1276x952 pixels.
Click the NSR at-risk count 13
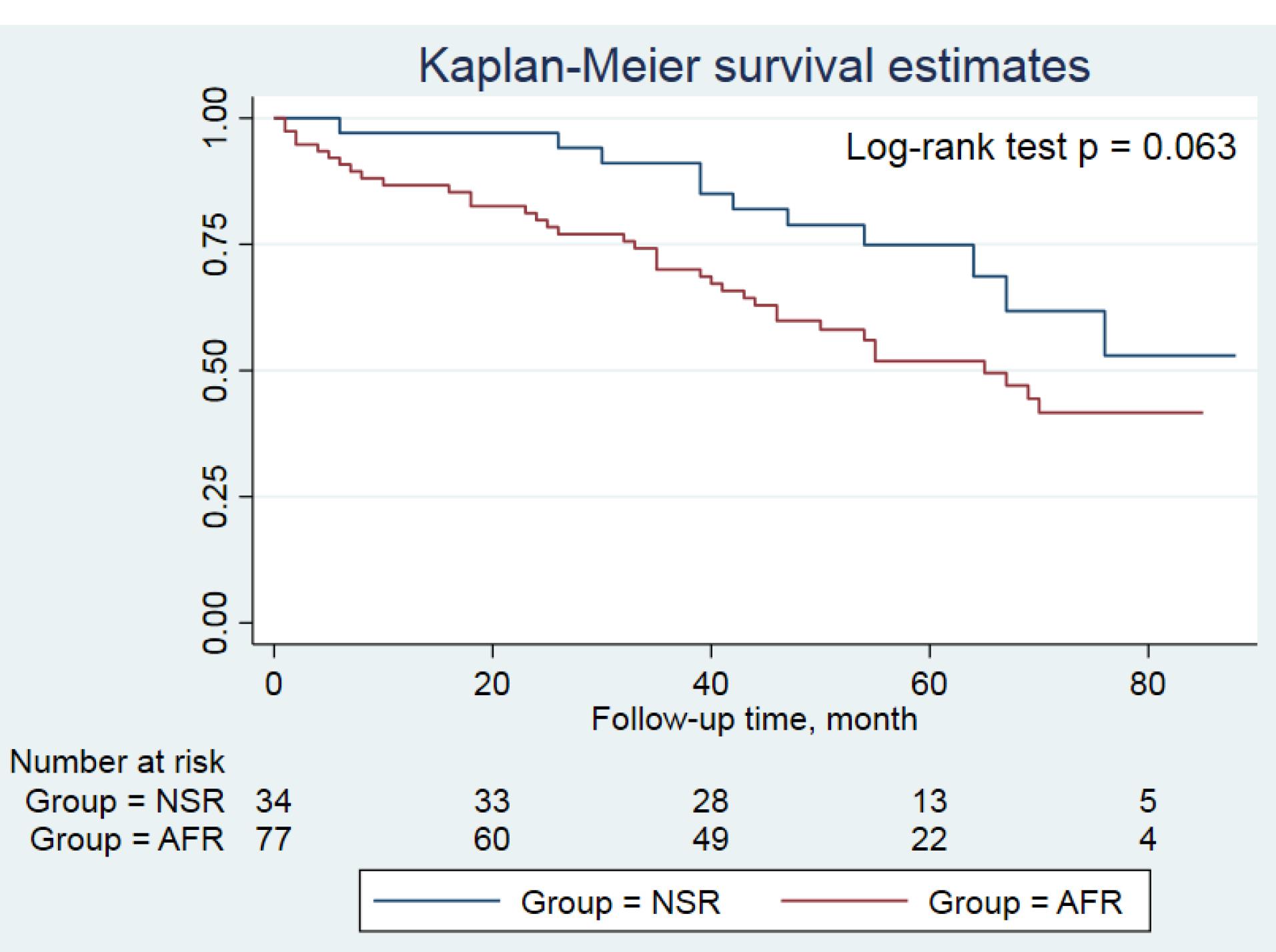pyautogui.click(x=929, y=801)
